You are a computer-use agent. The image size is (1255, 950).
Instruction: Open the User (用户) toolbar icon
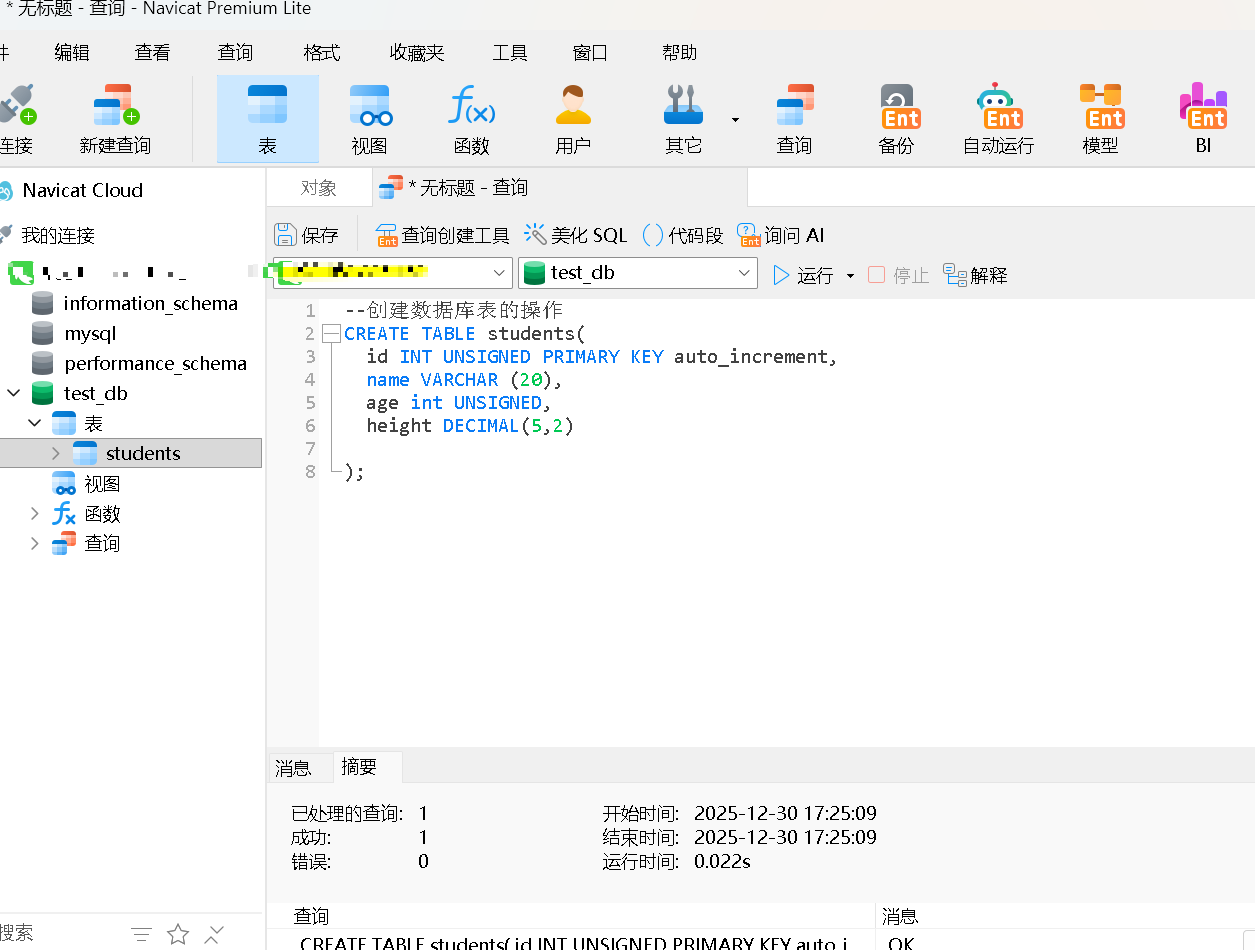[x=573, y=119]
